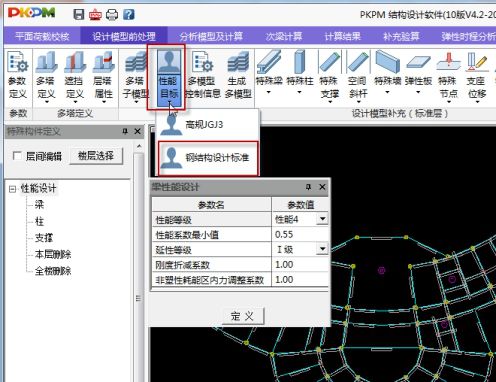496x382 pixels.
Task: Click the 参数值 column header
Action: click(300, 204)
